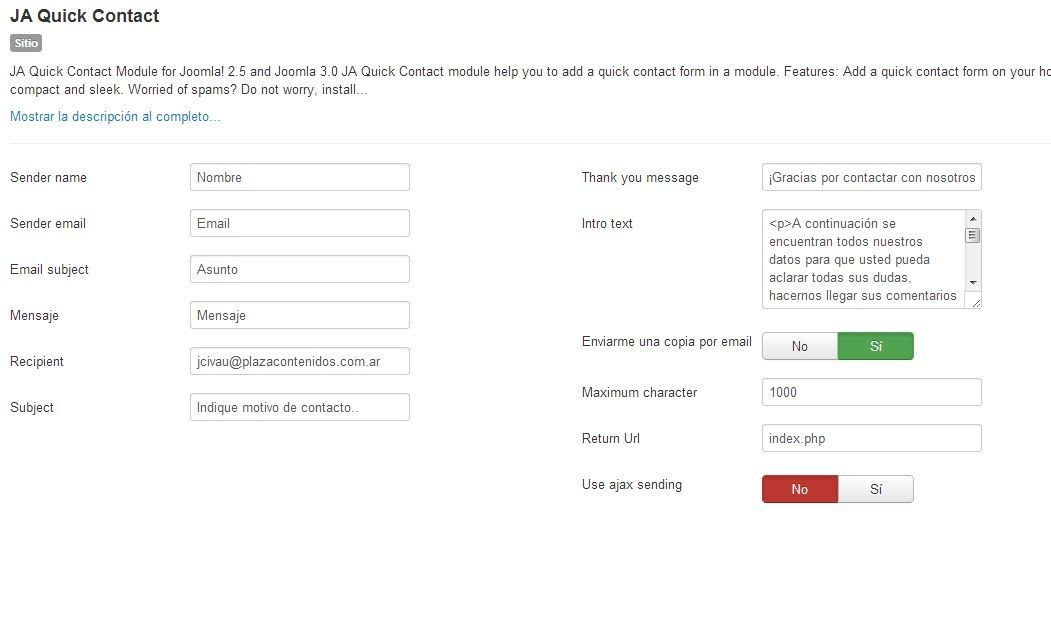Set Use ajax sending to Sí
The width and height of the screenshot is (1051, 618).
(x=875, y=489)
